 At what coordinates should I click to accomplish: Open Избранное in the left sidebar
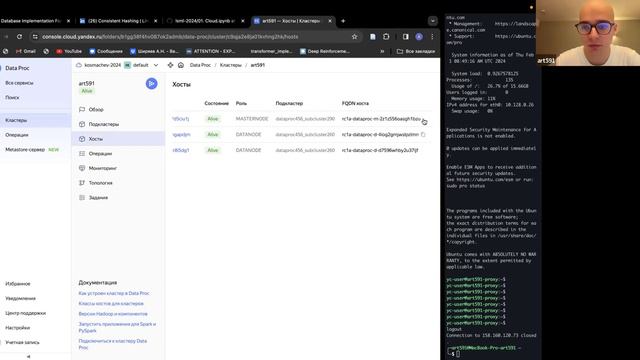coord(18,284)
